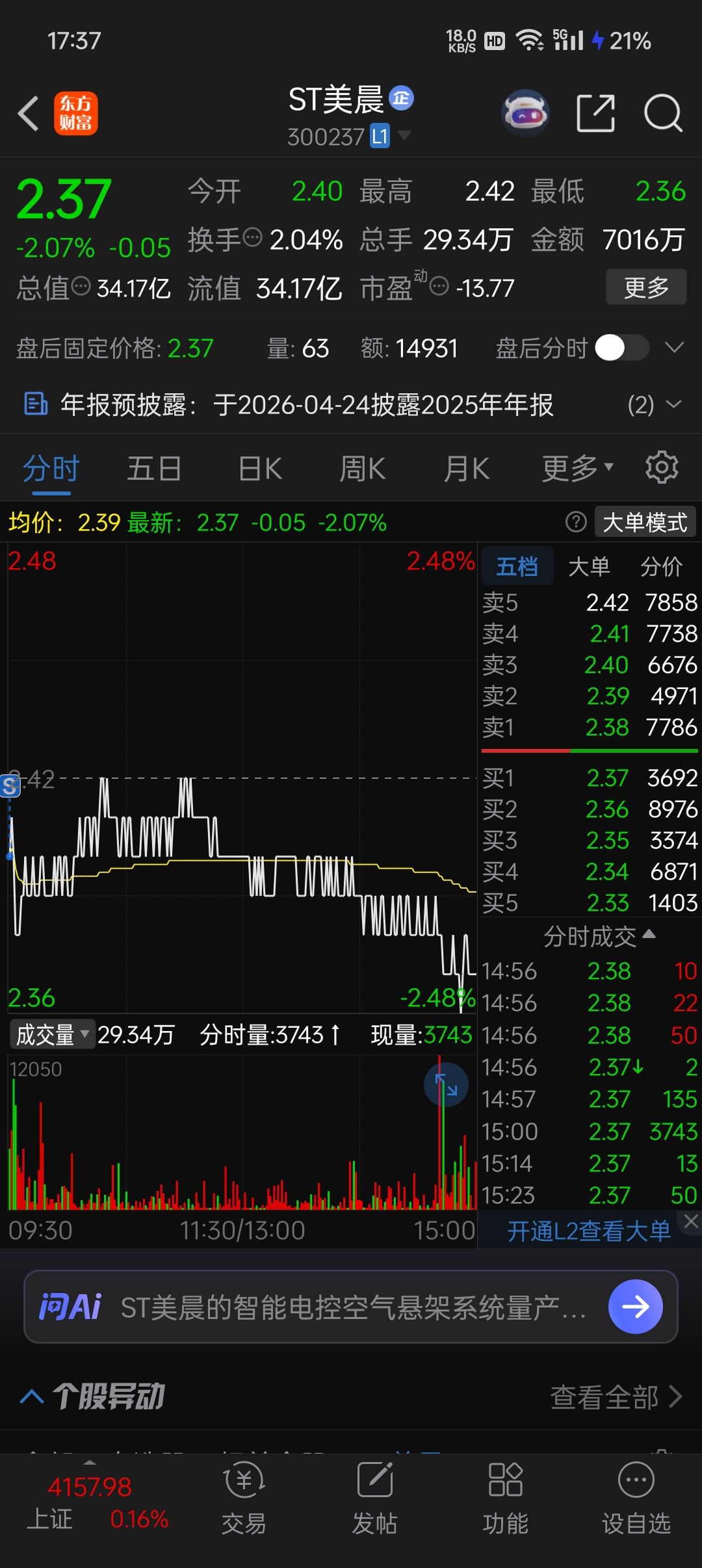This screenshot has height=1568, width=702.
Task: Collapse the 个股异动 section
Action: tap(31, 1396)
